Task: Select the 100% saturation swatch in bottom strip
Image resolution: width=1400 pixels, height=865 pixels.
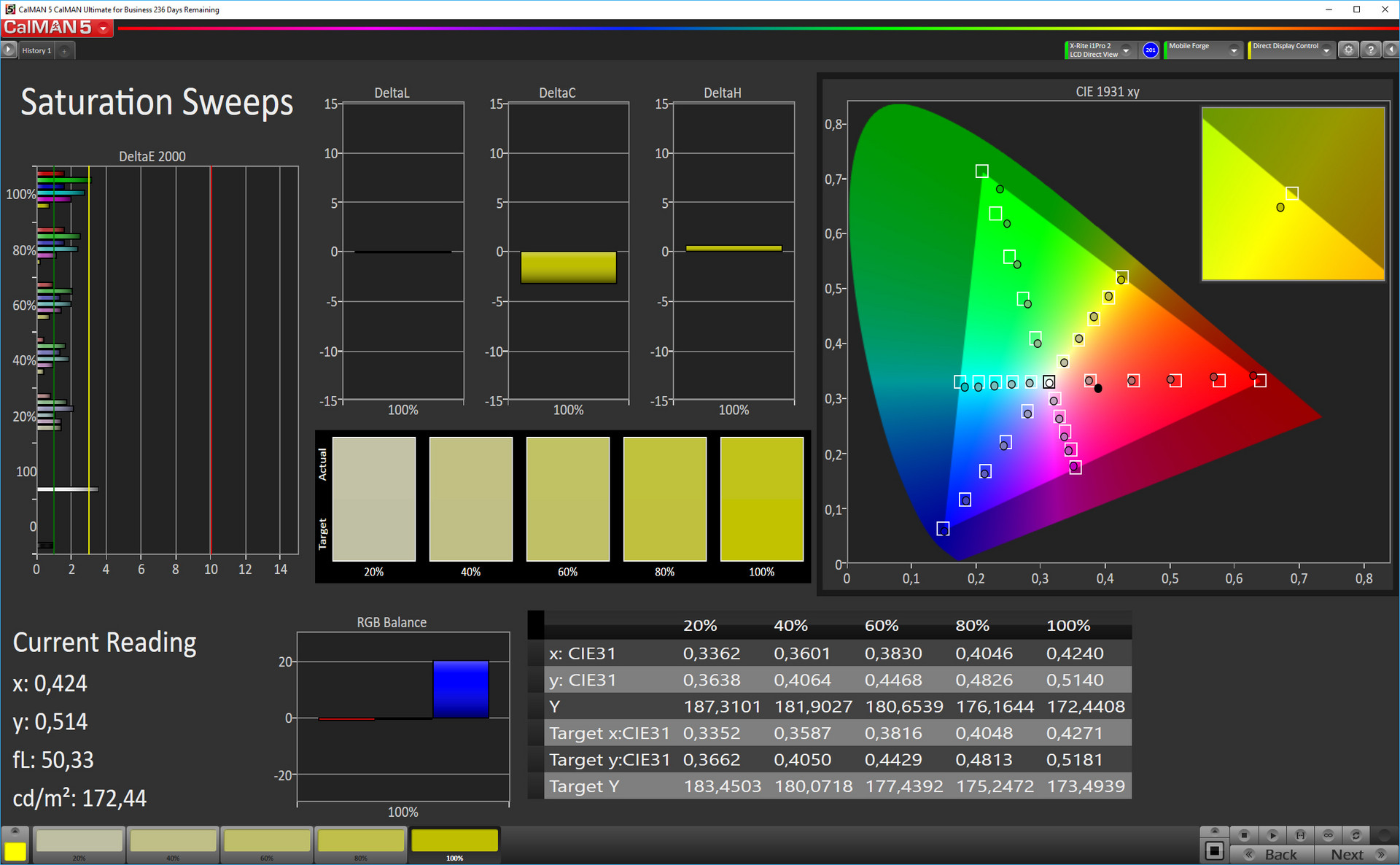Action: tap(455, 845)
